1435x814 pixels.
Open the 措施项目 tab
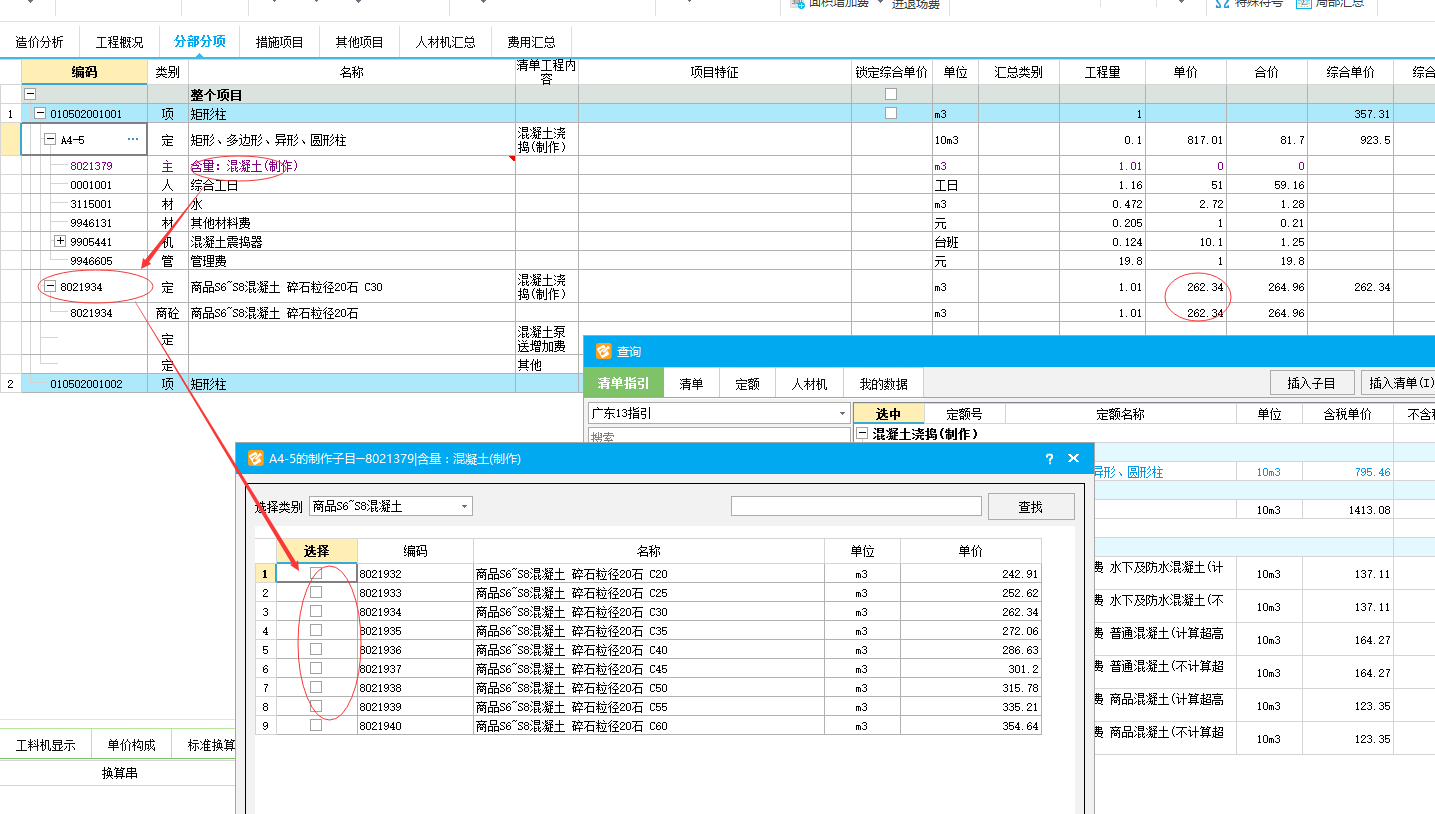tap(279, 42)
